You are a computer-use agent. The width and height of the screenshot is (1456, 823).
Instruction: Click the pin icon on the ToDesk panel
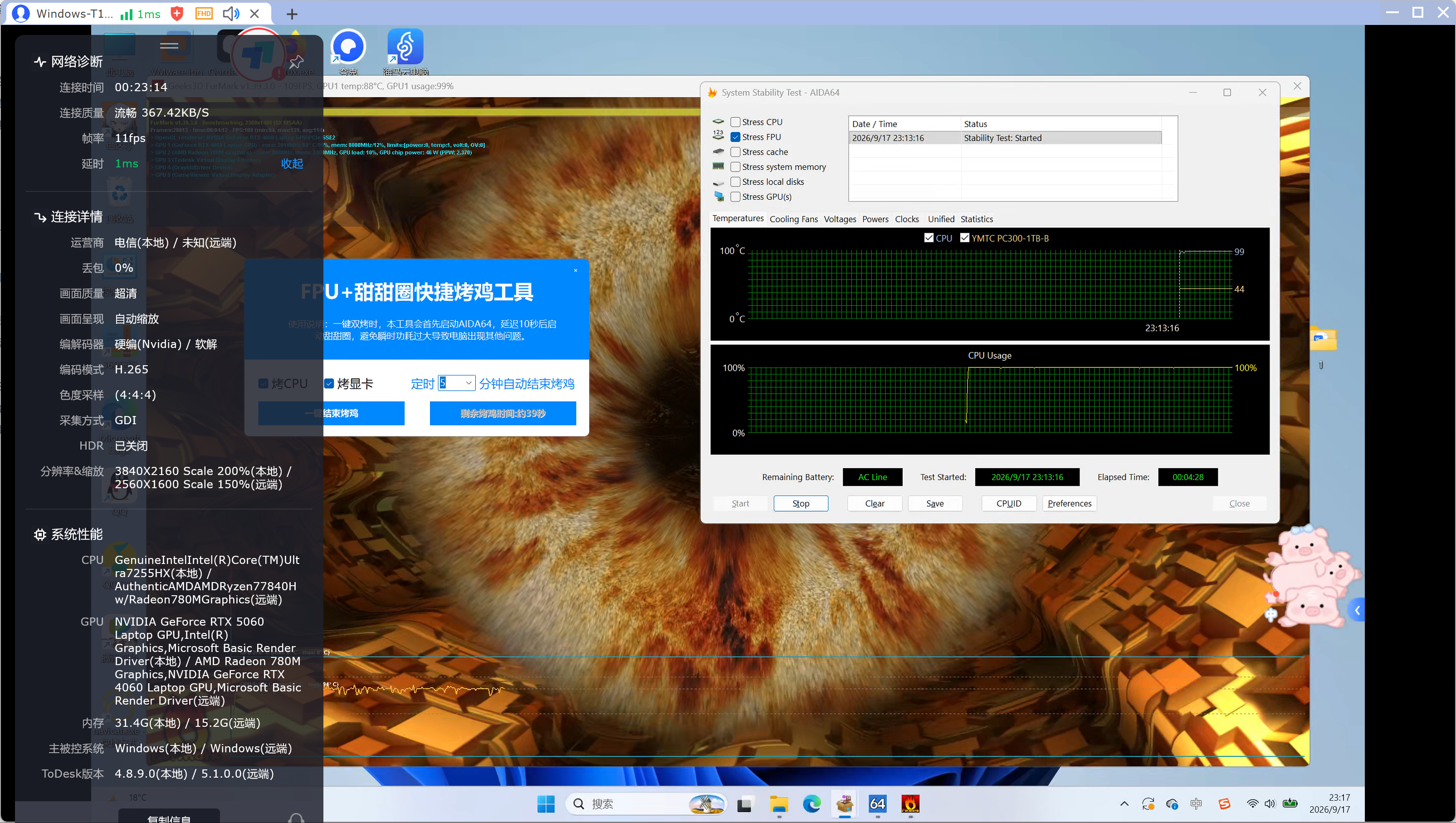click(296, 62)
